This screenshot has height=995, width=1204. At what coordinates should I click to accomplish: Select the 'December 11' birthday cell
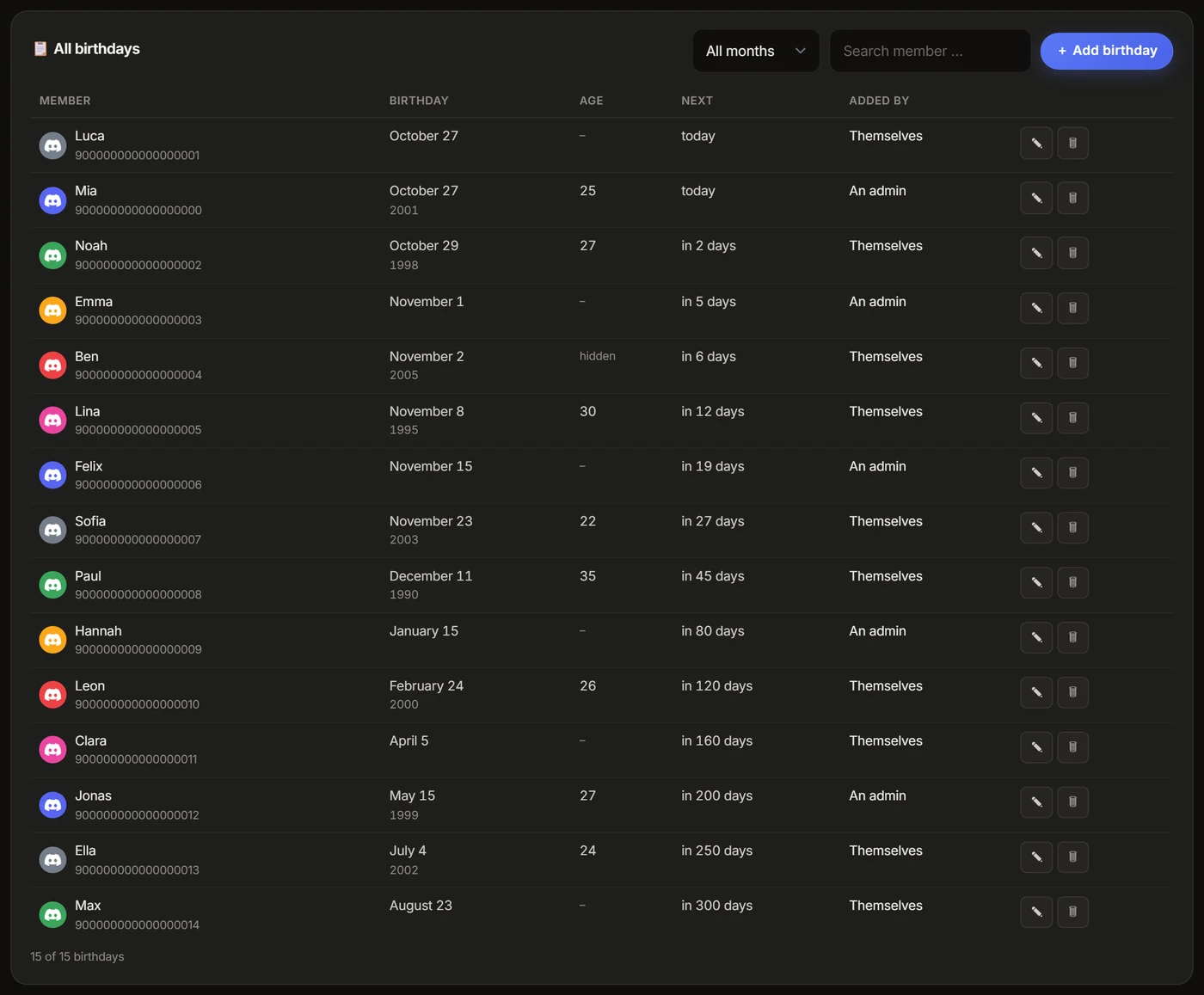(x=431, y=576)
